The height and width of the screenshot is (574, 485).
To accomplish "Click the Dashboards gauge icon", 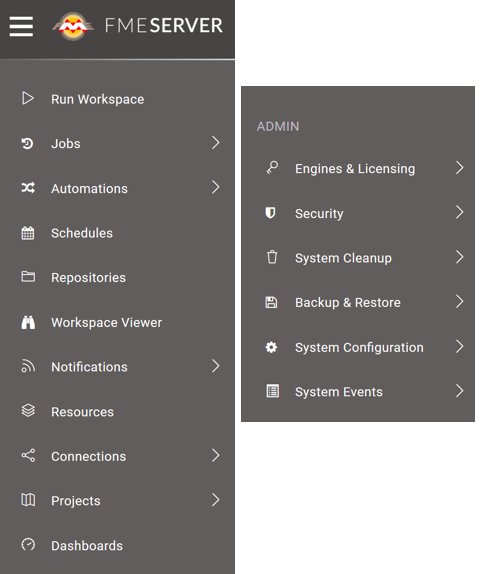I will (28, 544).
